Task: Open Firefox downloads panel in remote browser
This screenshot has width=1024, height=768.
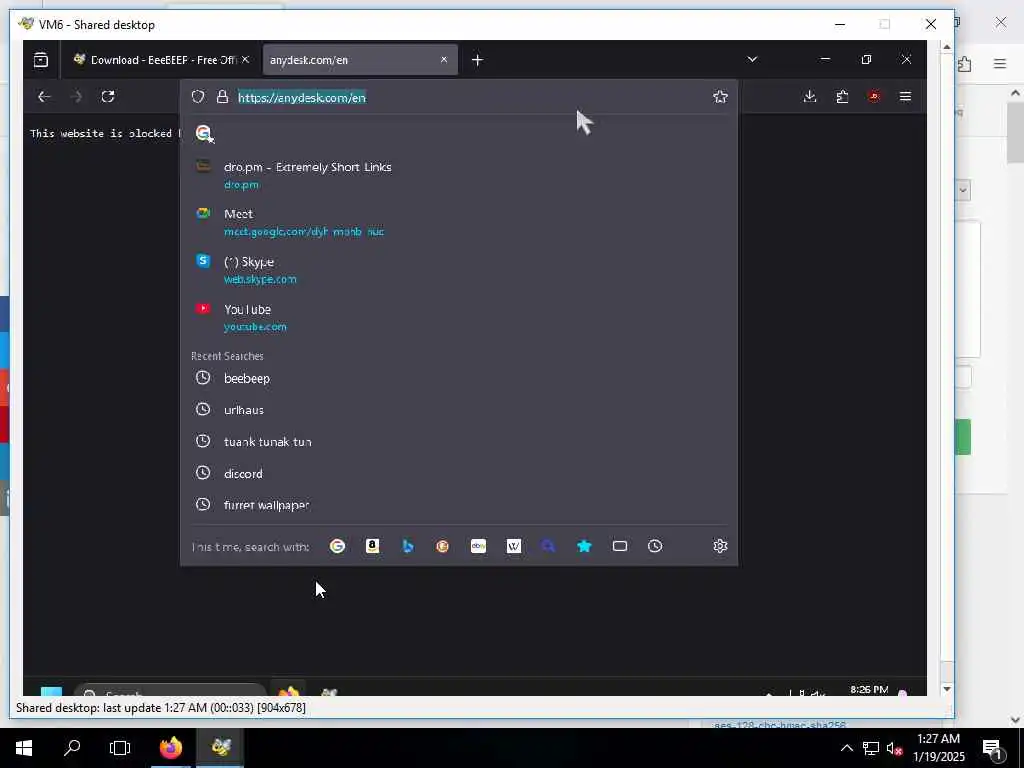Action: pyautogui.click(x=810, y=97)
